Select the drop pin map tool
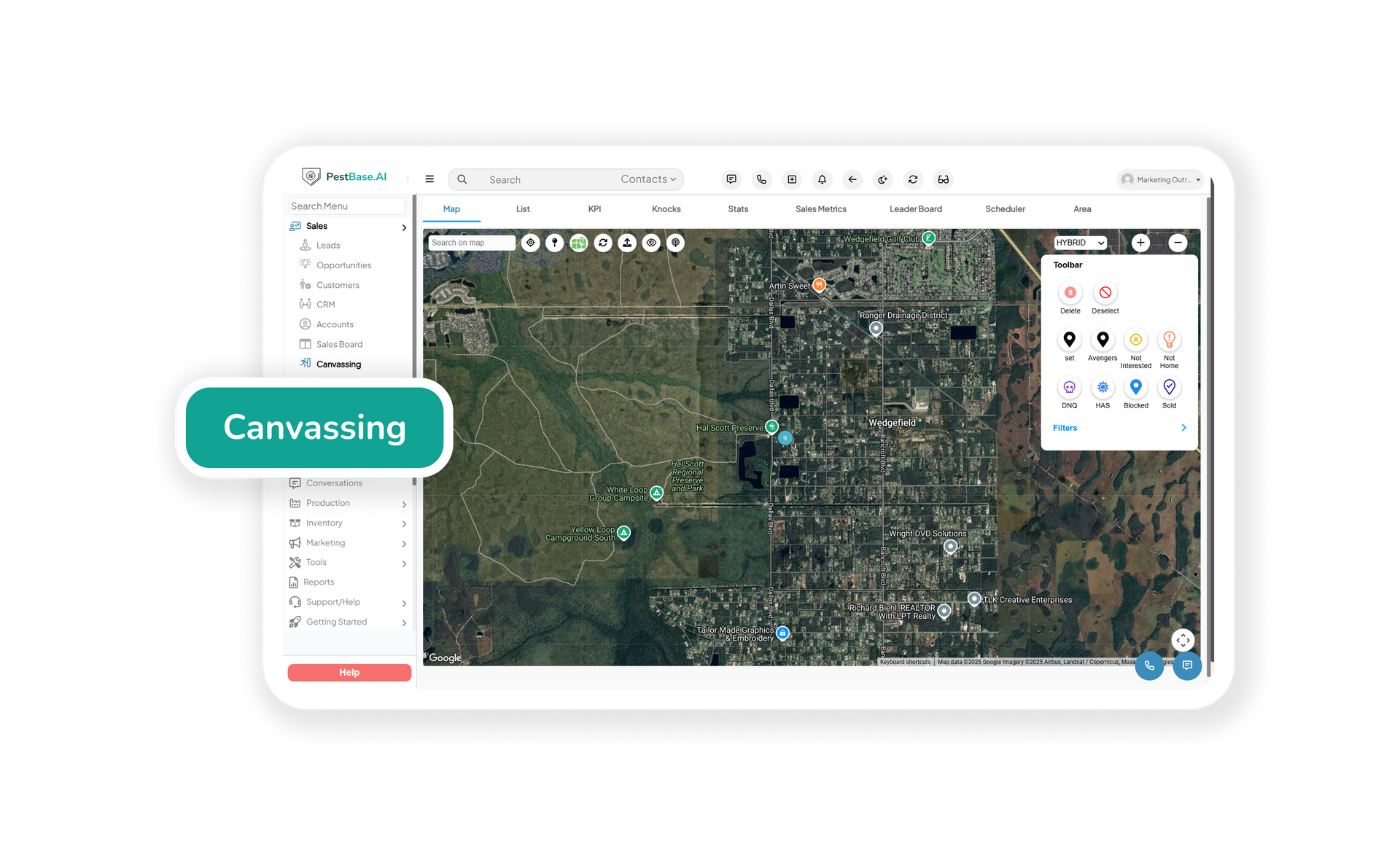 pos(555,243)
